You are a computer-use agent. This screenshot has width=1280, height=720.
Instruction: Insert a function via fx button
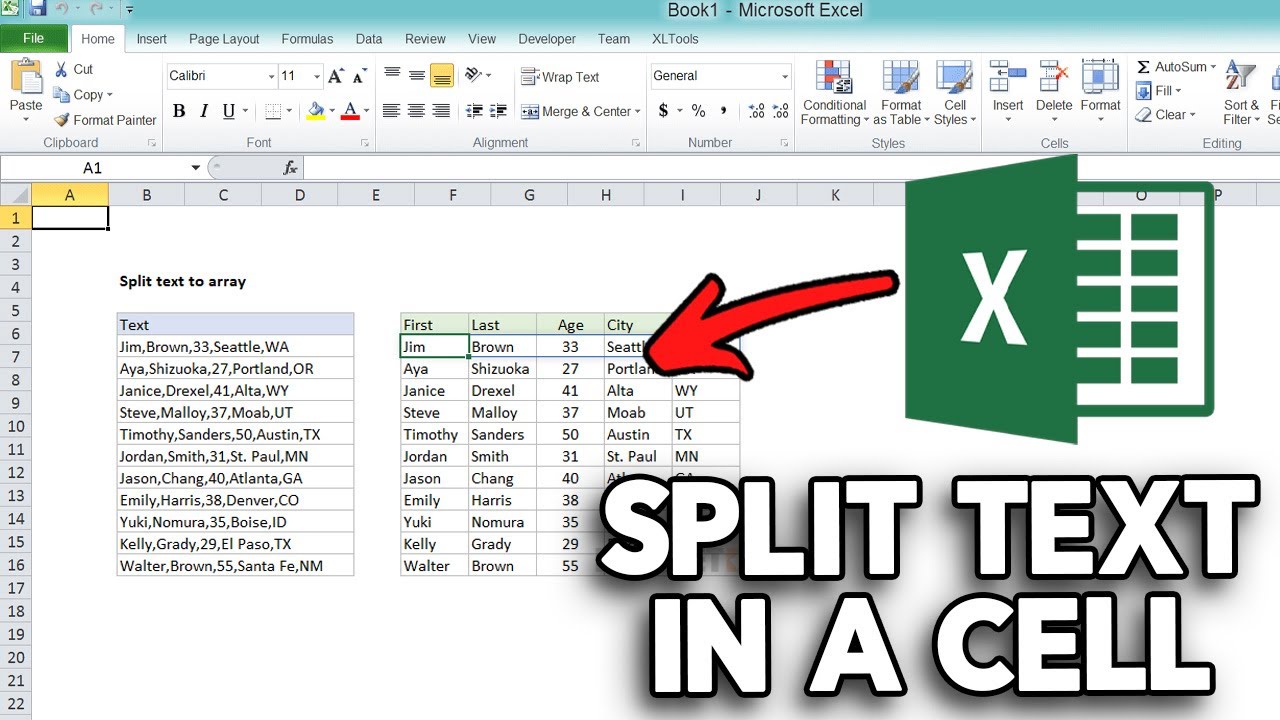tap(290, 168)
